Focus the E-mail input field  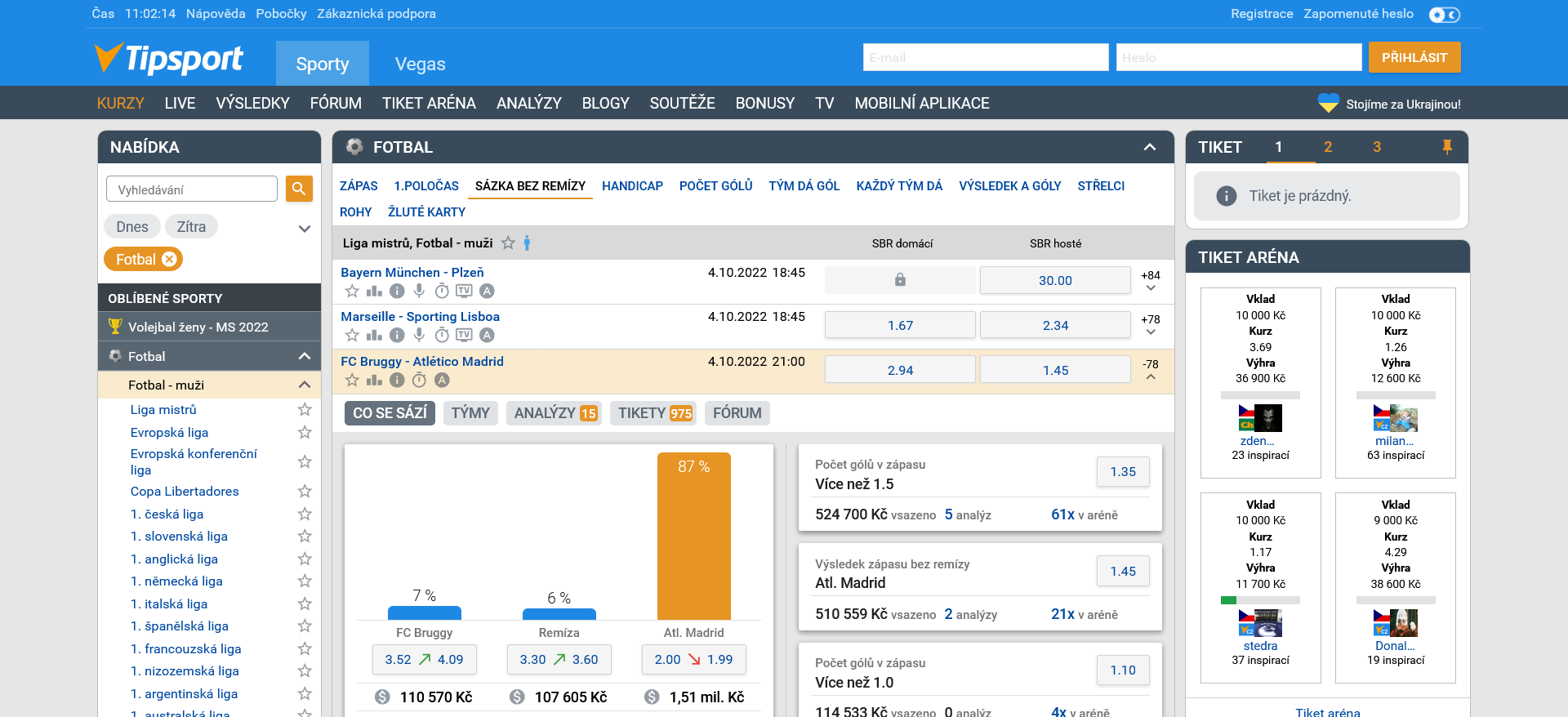986,57
